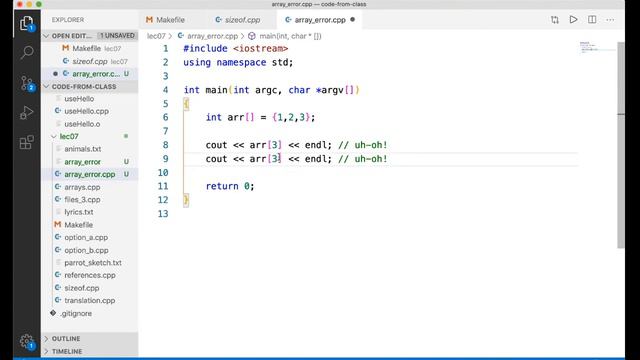Open the Run and Debug view
Image resolution: width=640 pixels, height=360 pixels.
coord(27,112)
